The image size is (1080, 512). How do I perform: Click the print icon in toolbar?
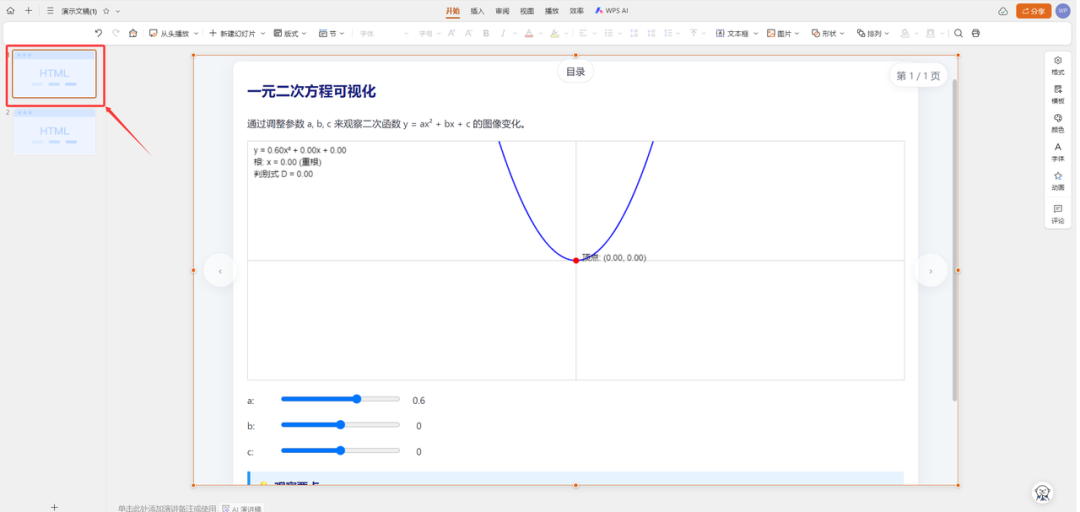976,33
